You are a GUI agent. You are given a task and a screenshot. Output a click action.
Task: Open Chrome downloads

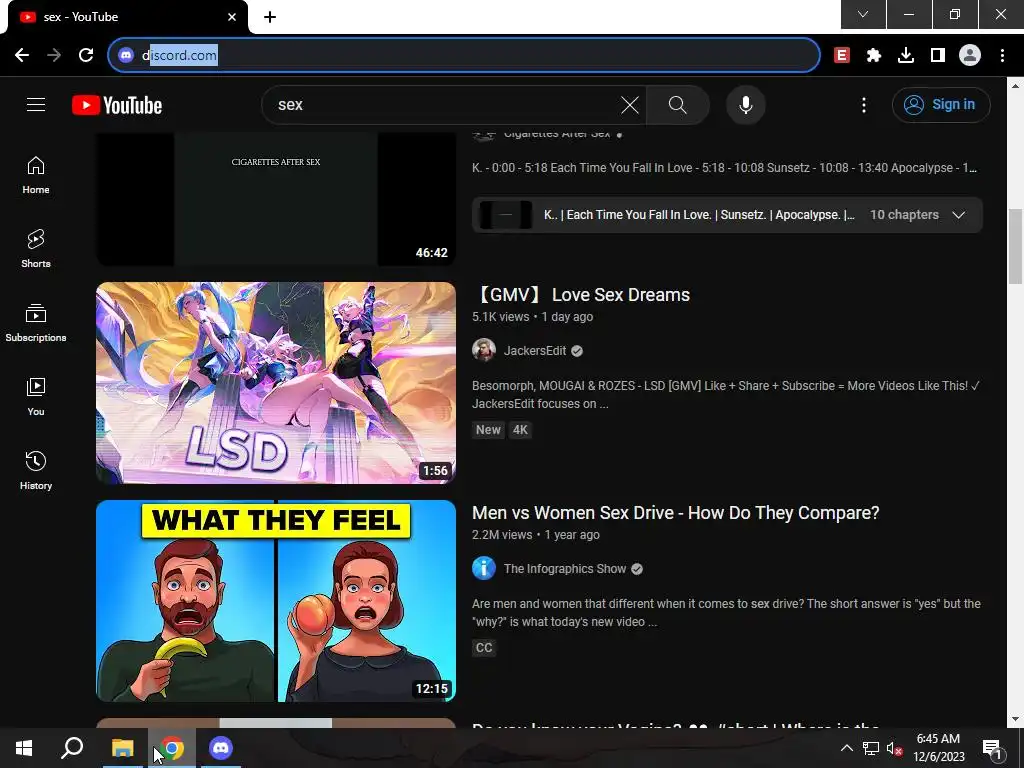[x=906, y=56]
